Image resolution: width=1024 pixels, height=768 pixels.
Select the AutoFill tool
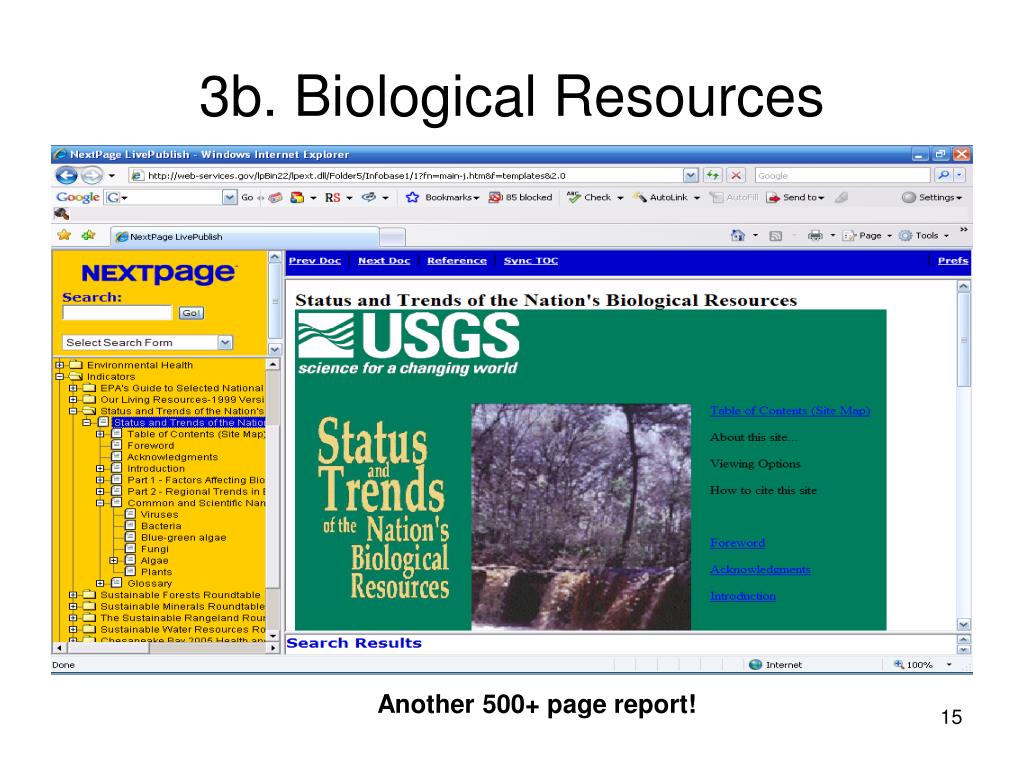tap(735, 197)
